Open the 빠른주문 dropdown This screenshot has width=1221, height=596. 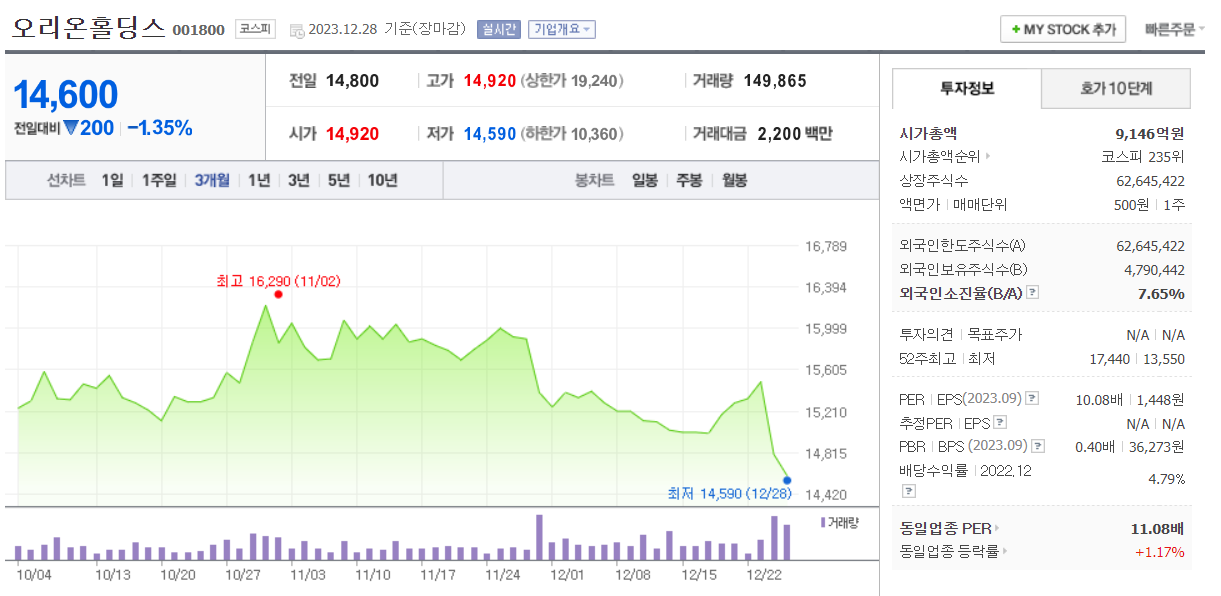tap(1175, 29)
